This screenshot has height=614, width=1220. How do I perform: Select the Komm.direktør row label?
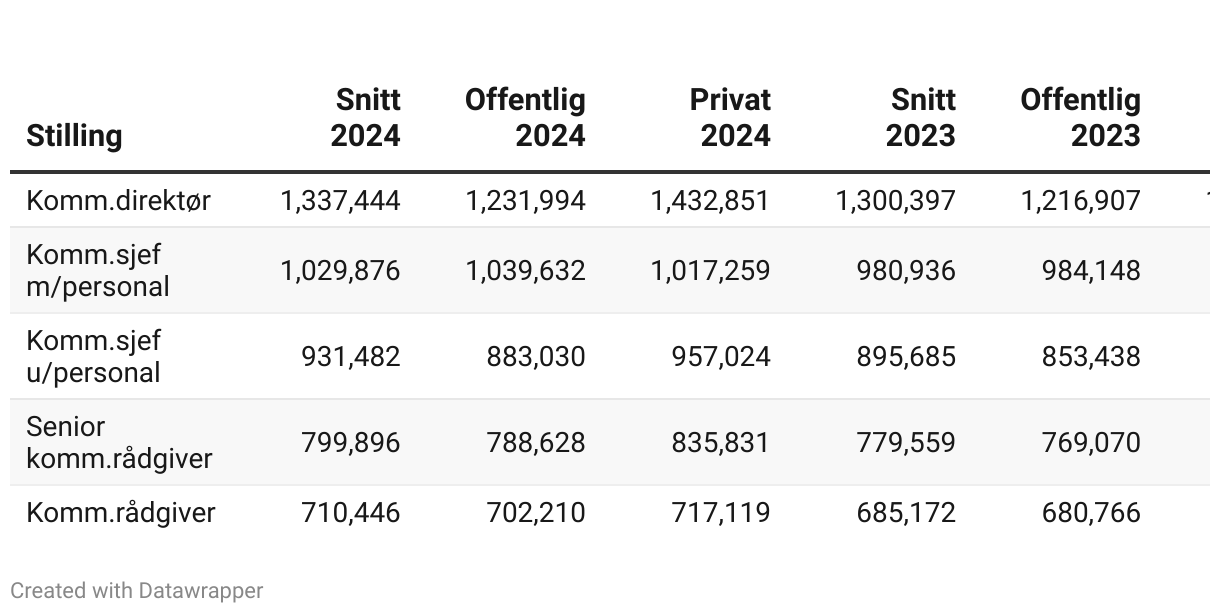119,200
